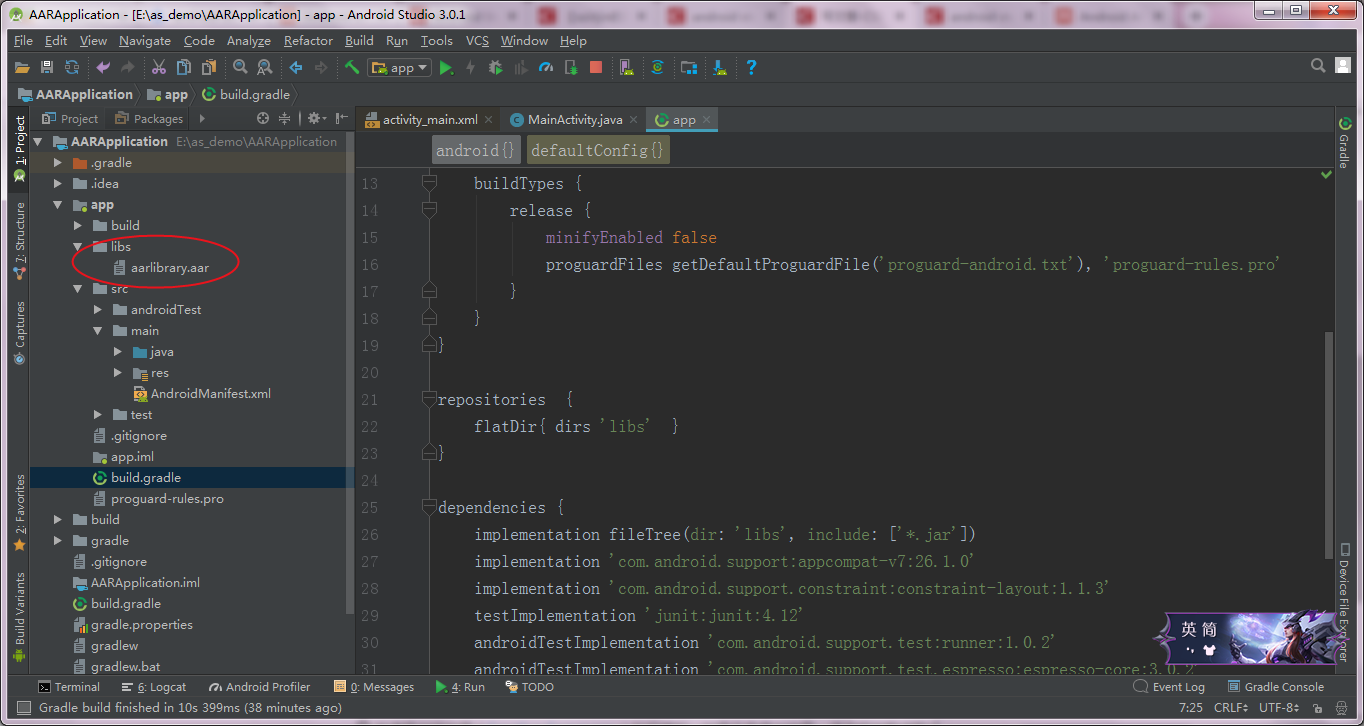
Task: Expand the build folder under app
Action: (x=77, y=225)
